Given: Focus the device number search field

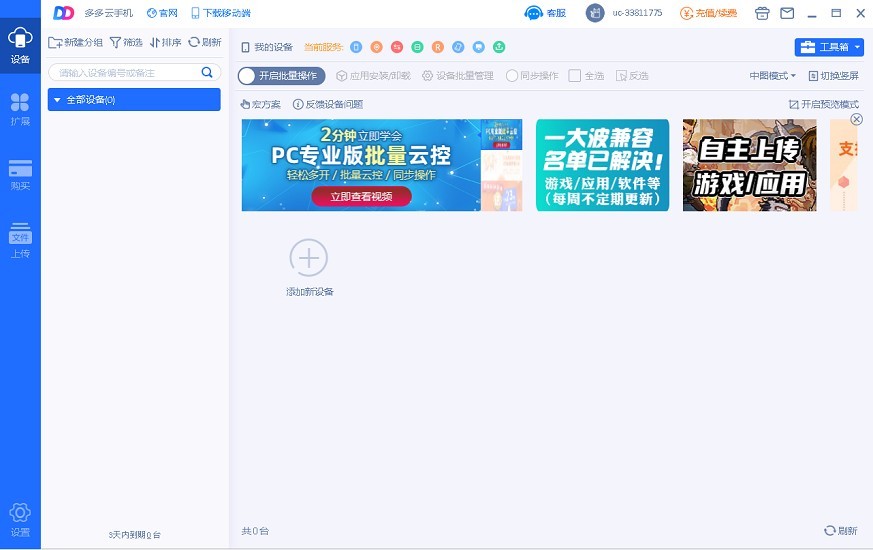Looking at the screenshot, I should pyautogui.click(x=128, y=72).
